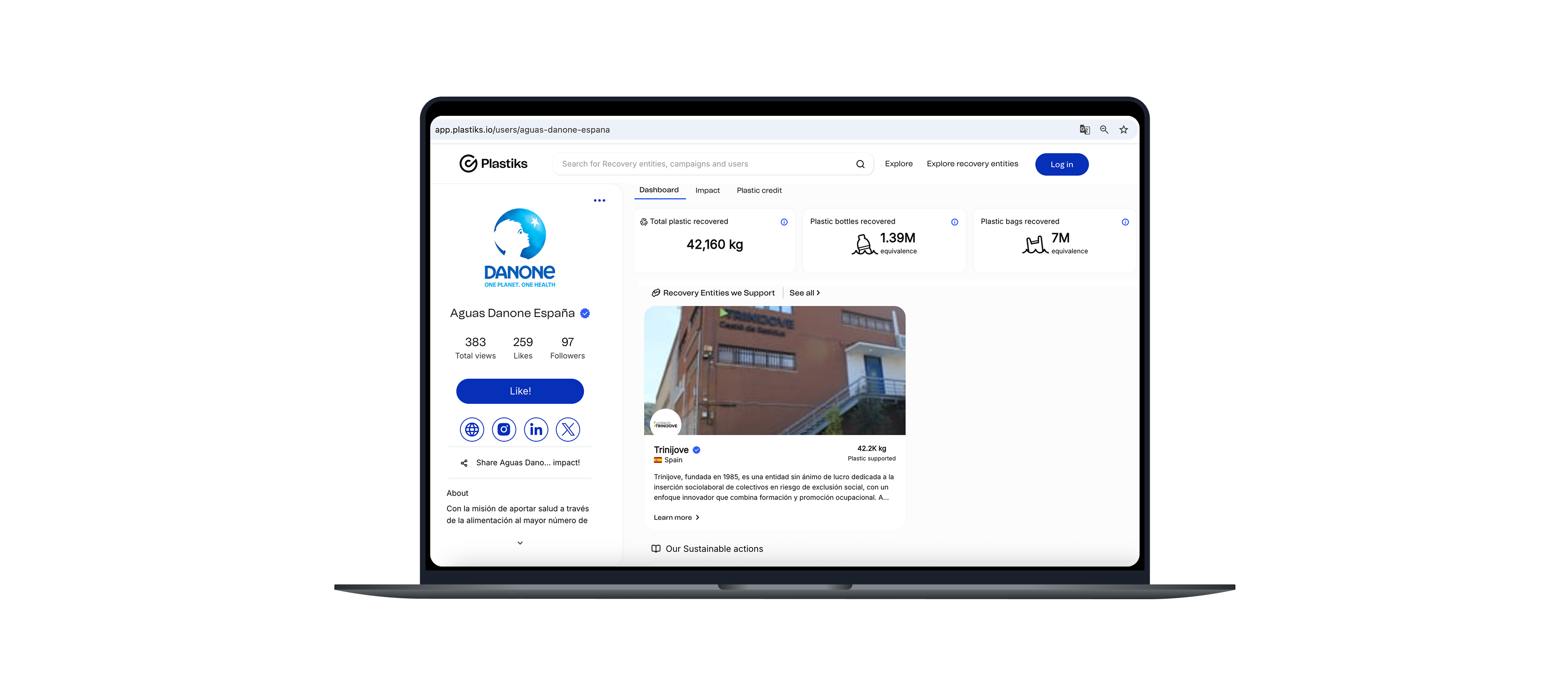Click the plastic bag equivalence icon

[1035, 245]
